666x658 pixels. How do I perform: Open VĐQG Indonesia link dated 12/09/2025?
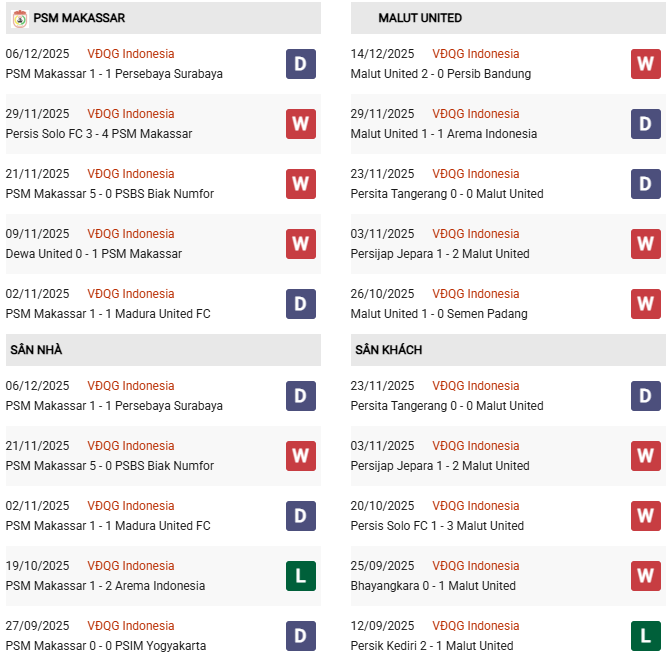[x=476, y=626]
